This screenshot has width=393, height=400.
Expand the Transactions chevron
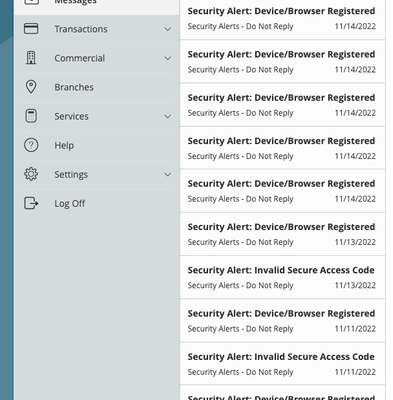click(x=168, y=29)
